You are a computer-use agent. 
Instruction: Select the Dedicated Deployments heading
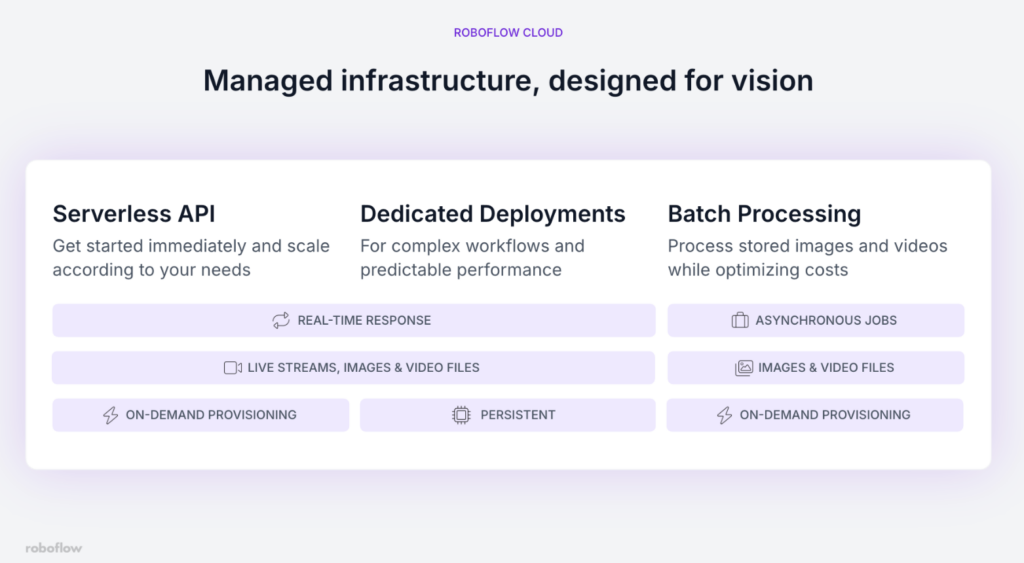coord(493,214)
